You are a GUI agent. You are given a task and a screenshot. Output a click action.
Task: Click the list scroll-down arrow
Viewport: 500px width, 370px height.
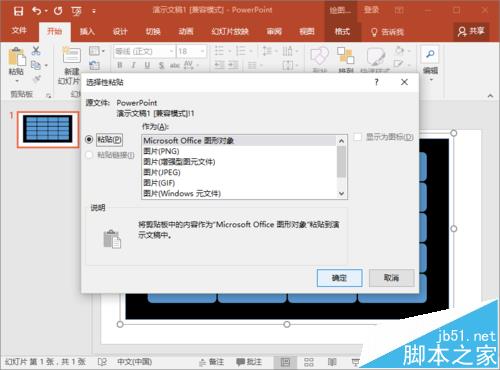click(341, 194)
